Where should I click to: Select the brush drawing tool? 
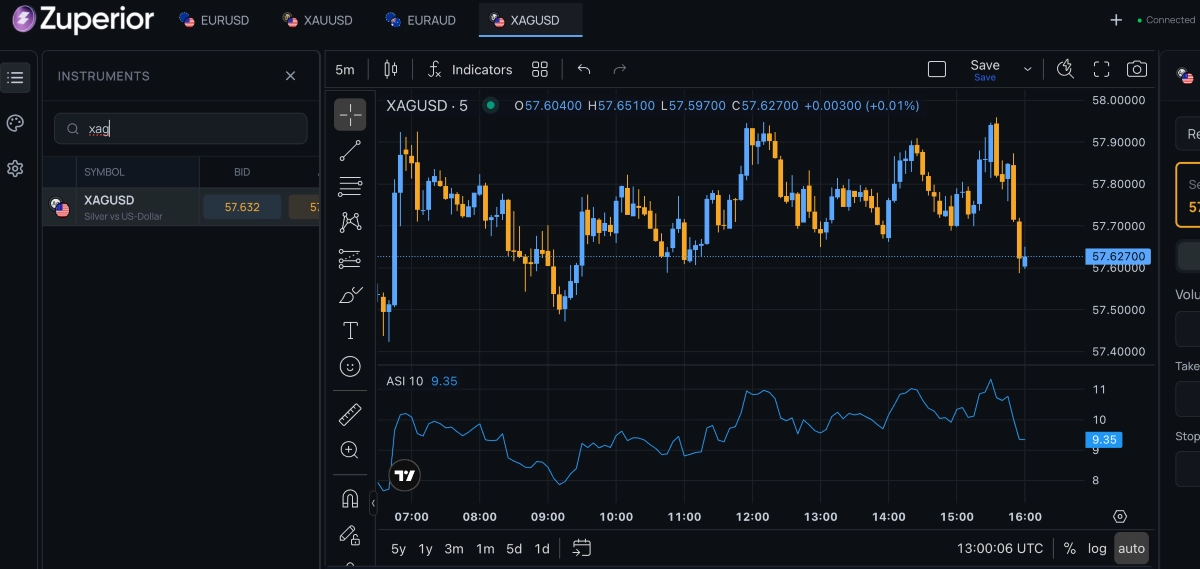[x=350, y=295]
